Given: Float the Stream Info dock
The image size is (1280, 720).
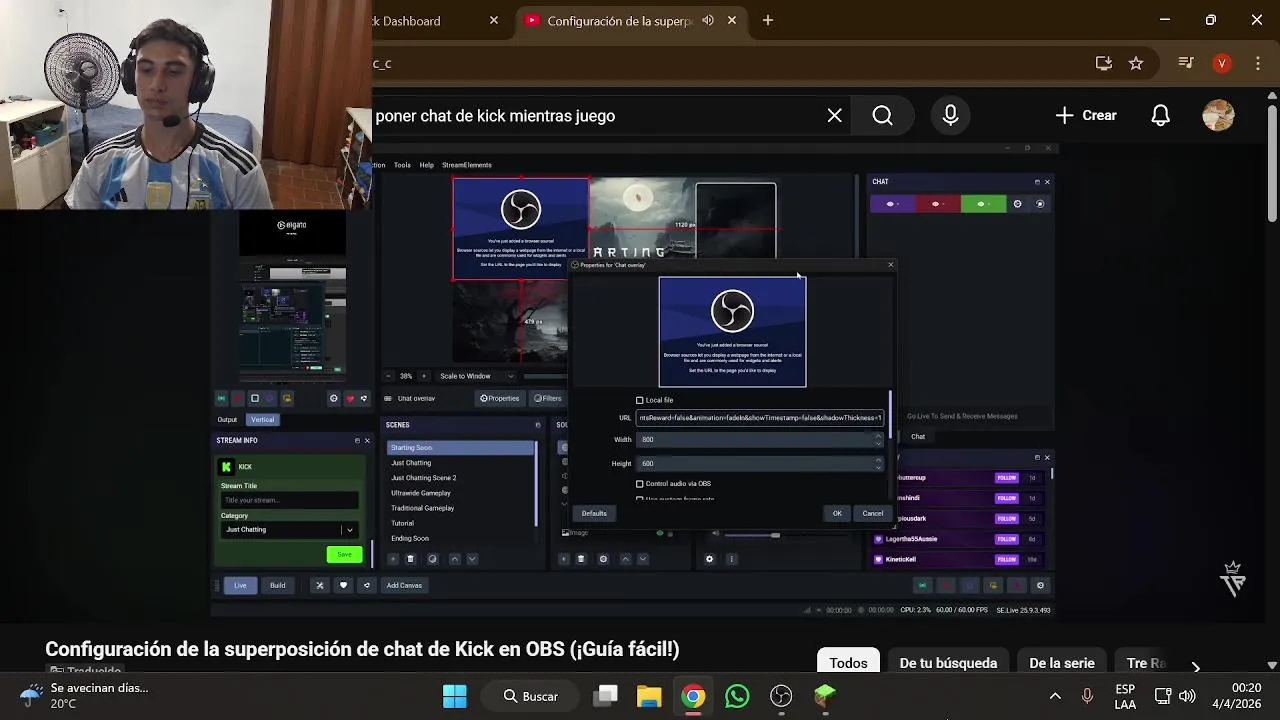Looking at the screenshot, I should click(357, 440).
